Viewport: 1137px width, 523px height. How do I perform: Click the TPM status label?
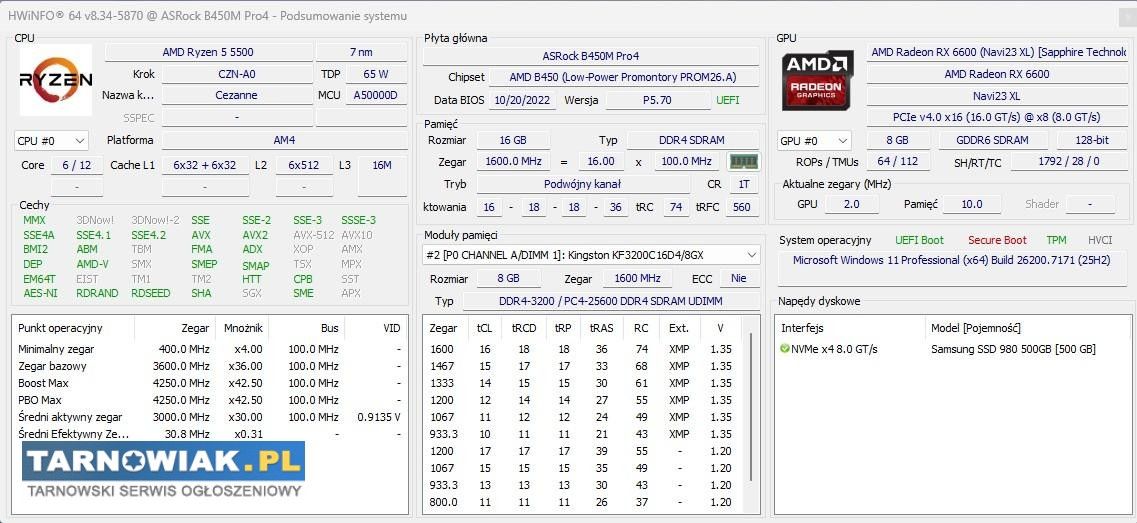click(x=1056, y=240)
